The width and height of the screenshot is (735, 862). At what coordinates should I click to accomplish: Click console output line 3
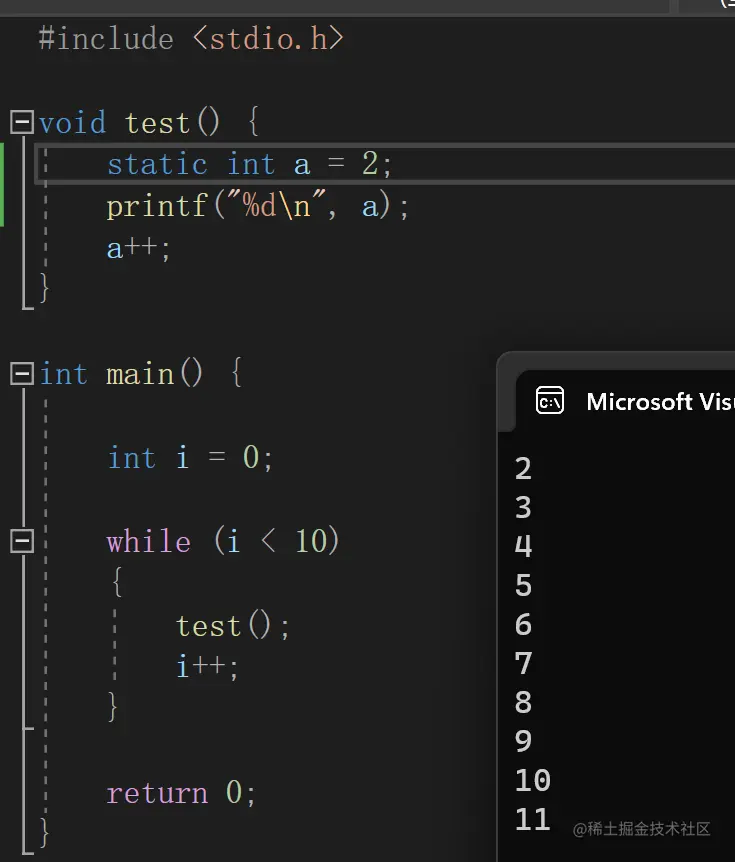coord(523,507)
